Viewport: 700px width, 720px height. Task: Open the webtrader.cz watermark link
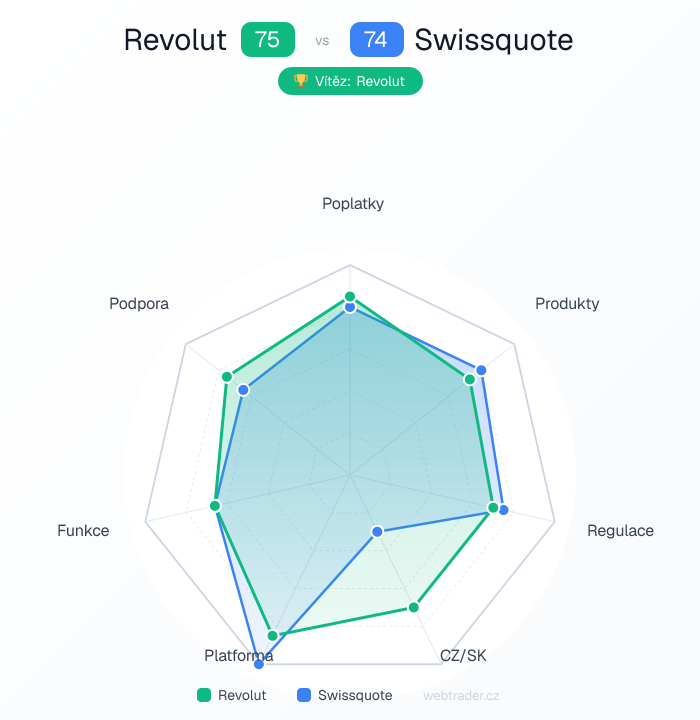tap(461, 695)
